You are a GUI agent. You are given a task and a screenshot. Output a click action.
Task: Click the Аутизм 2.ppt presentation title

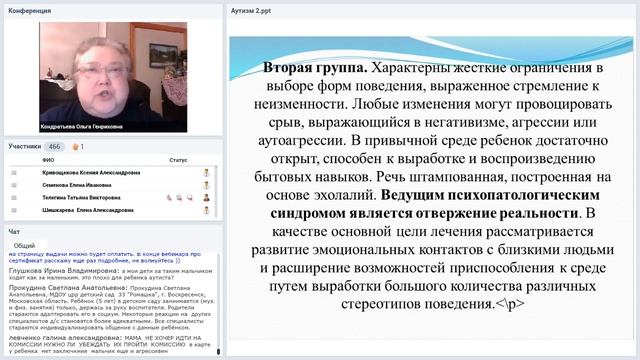click(x=251, y=11)
